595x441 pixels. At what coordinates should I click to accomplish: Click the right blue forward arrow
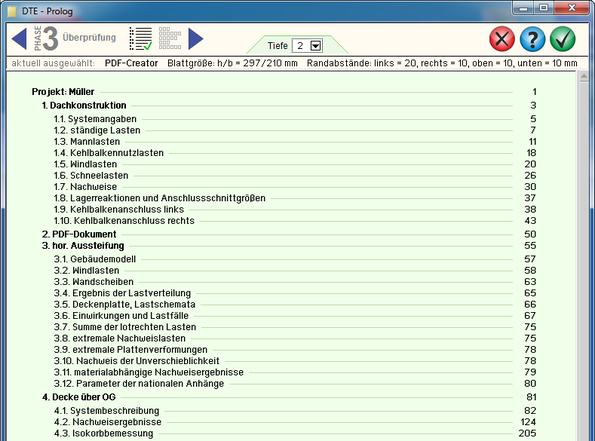point(196,39)
